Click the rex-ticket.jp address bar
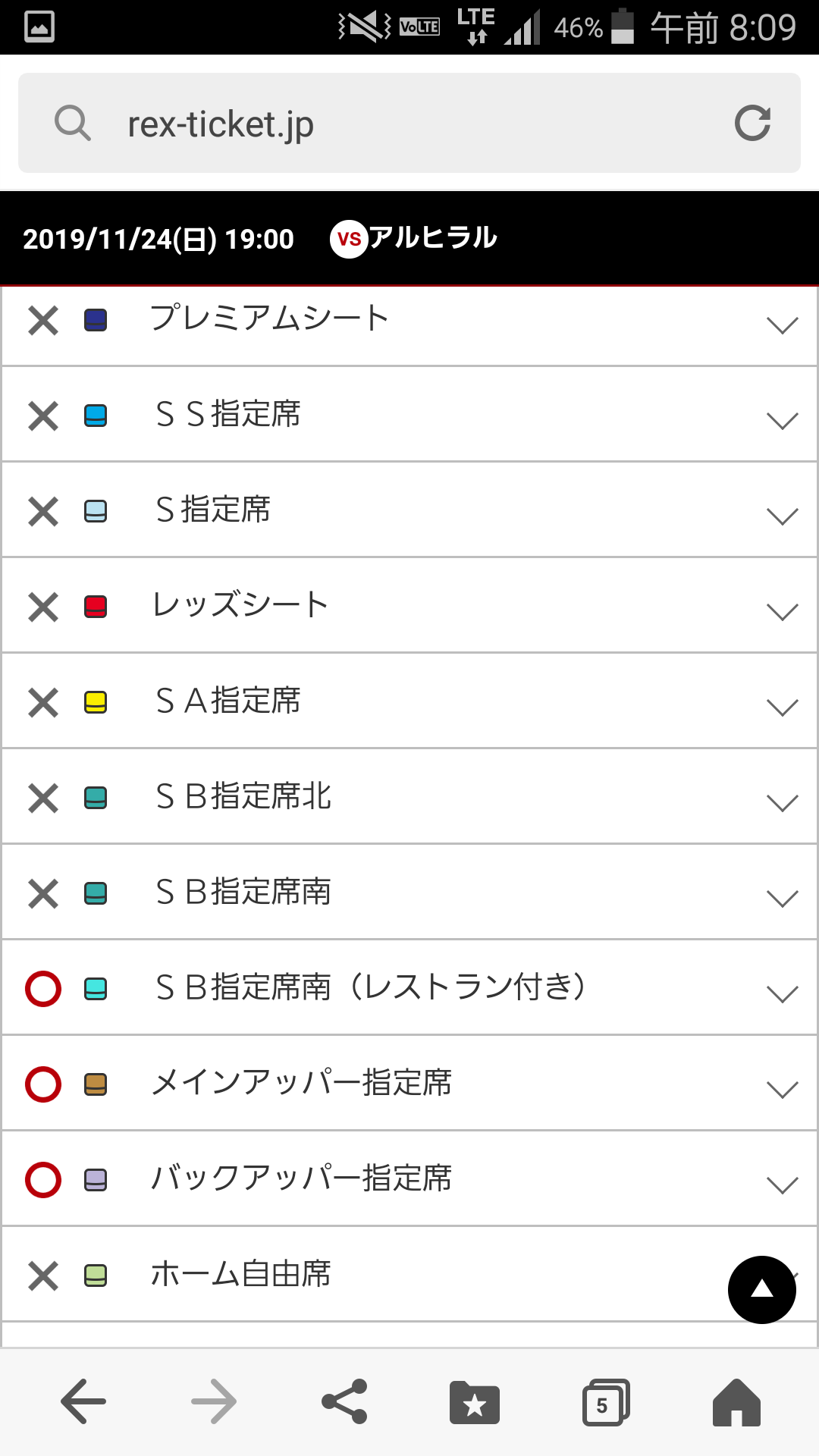The height and width of the screenshot is (1456, 819). coord(409,124)
